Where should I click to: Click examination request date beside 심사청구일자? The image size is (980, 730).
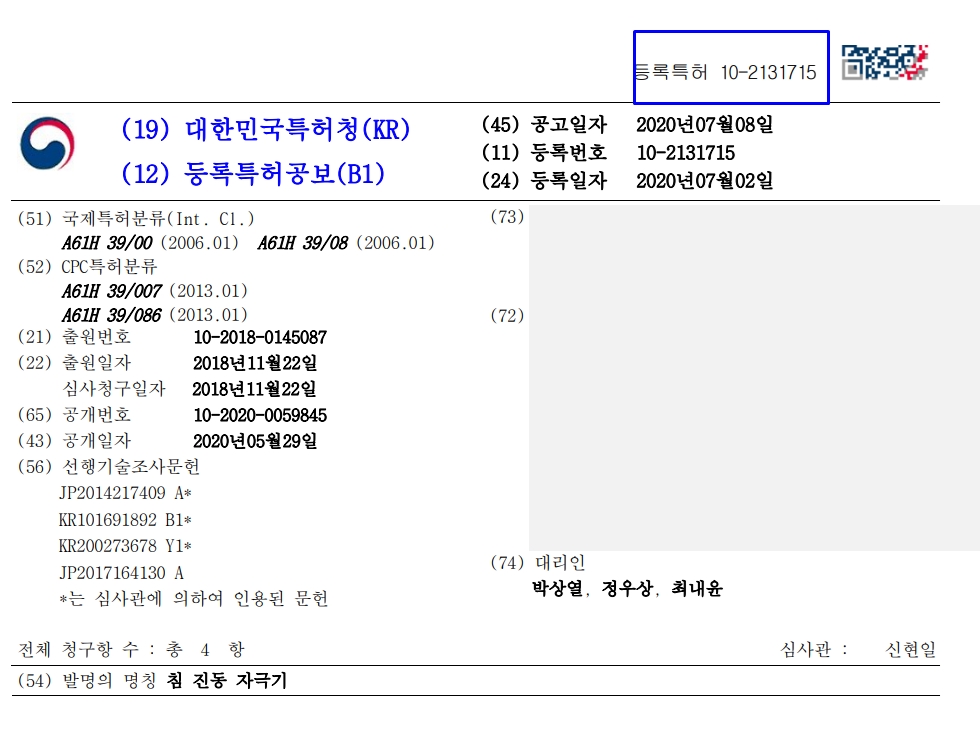[x=254, y=389]
